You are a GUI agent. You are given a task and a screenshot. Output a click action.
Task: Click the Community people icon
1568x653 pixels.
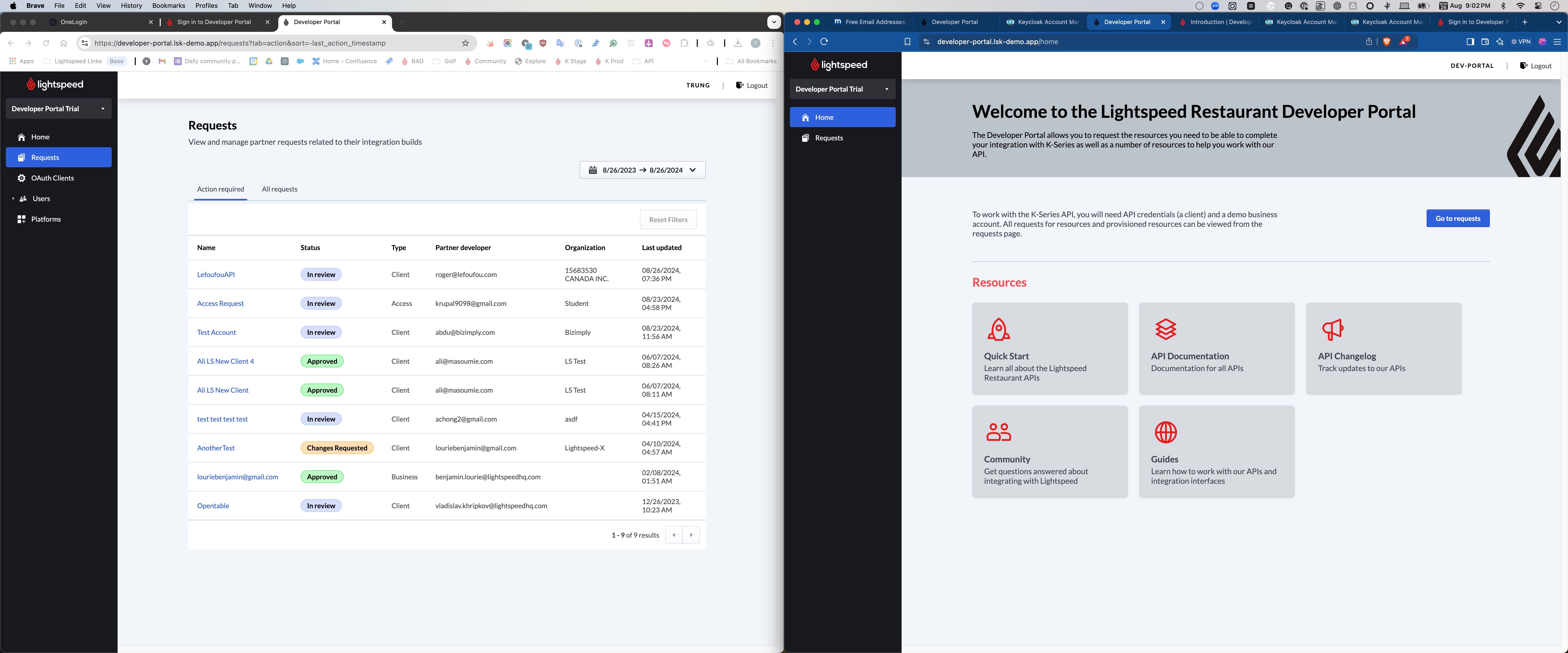(998, 432)
